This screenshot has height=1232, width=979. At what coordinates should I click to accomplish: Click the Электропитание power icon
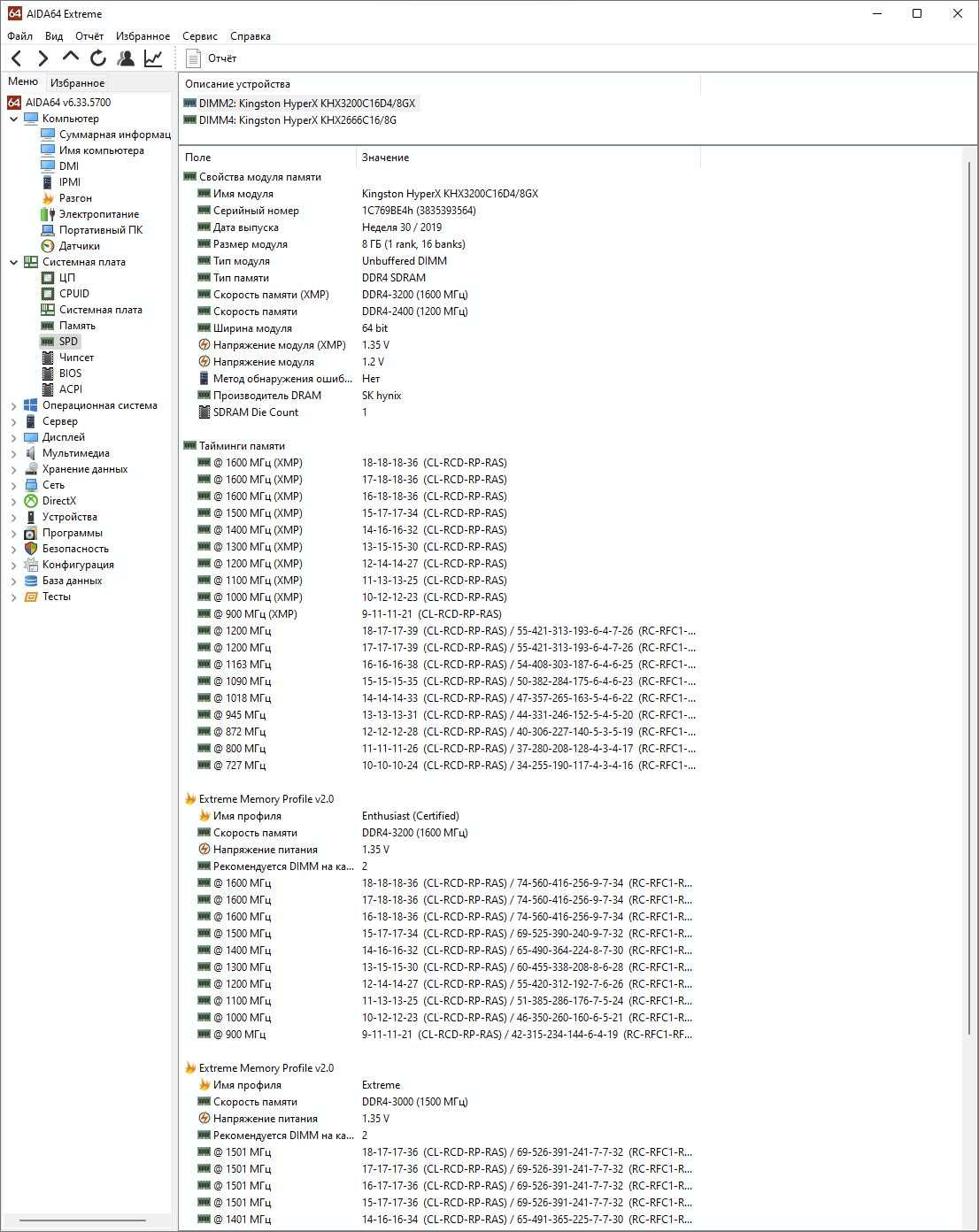[48, 214]
